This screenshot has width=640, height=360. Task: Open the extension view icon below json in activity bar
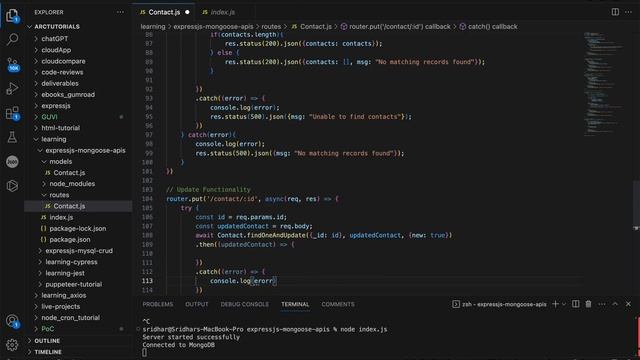12,186
